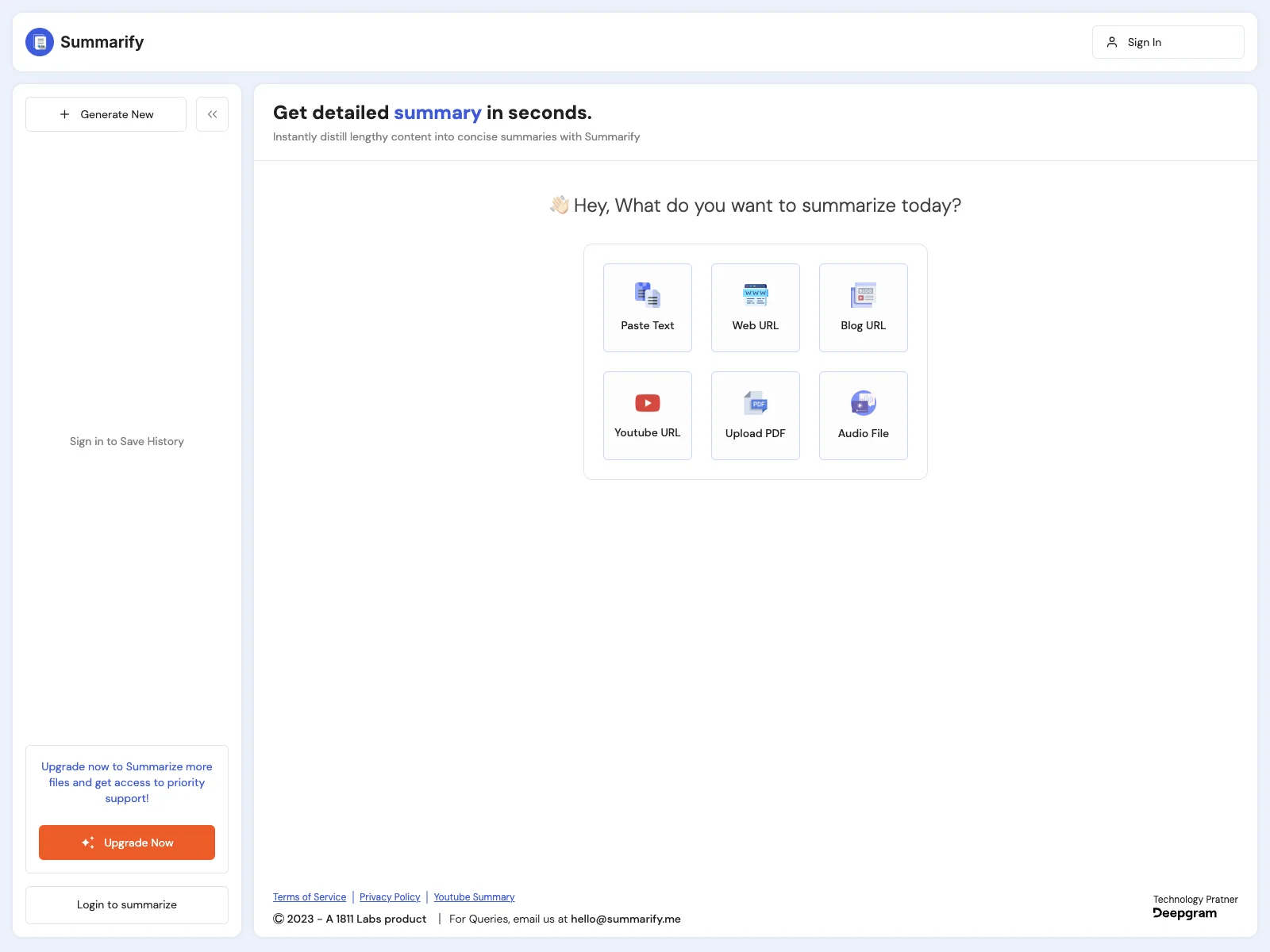The width and height of the screenshot is (1270, 952).
Task: Open the Privacy Policy link
Action: pyautogui.click(x=390, y=897)
